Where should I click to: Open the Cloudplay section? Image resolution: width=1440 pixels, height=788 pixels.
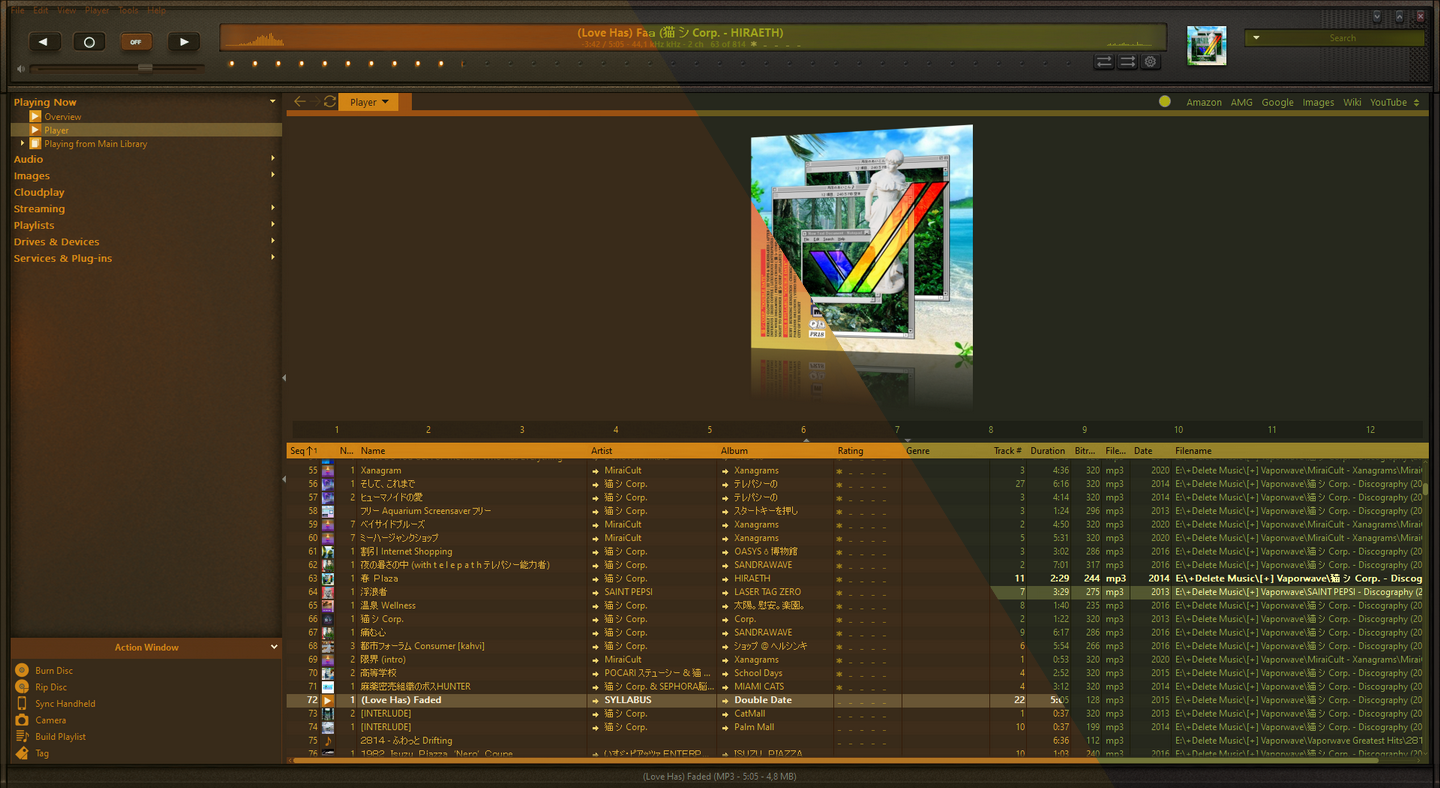click(39, 192)
